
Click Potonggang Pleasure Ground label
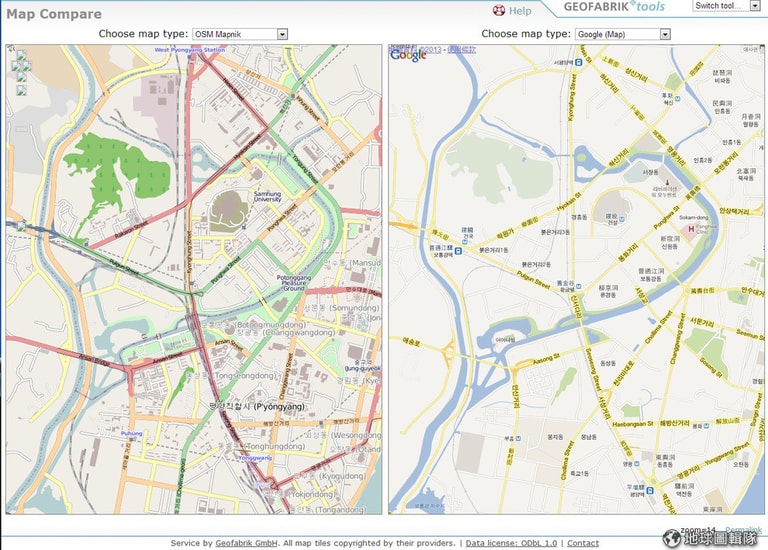point(294,283)
